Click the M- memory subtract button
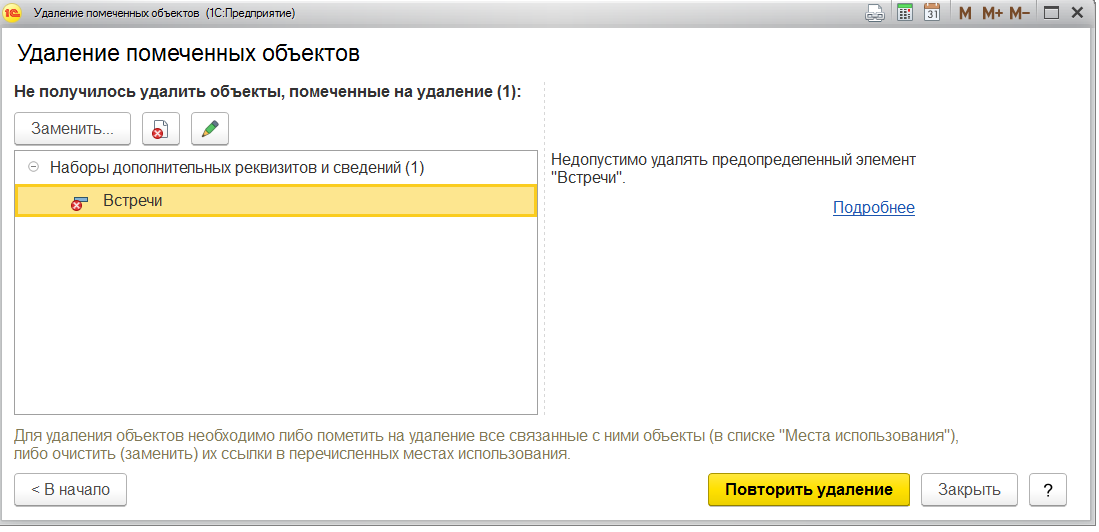Screen dimensions: 1099x532 click(1019, 13)
